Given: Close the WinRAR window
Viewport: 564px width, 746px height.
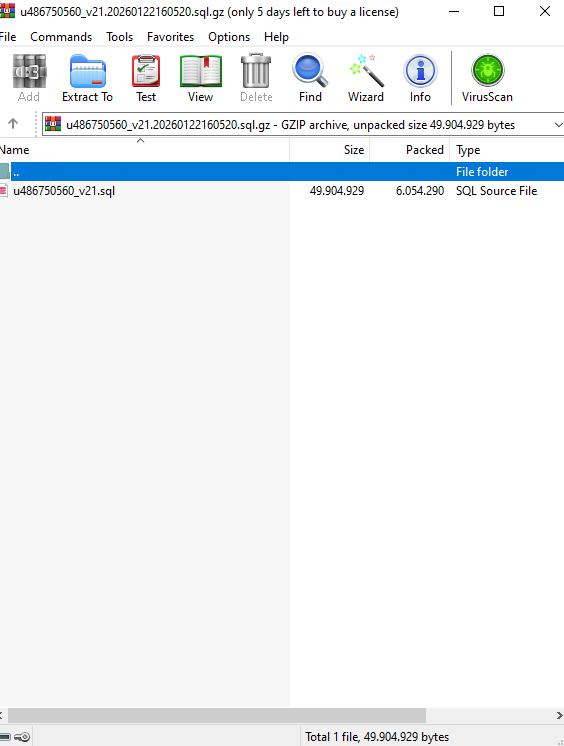Looking at the screenshot, I should (544, 11).
